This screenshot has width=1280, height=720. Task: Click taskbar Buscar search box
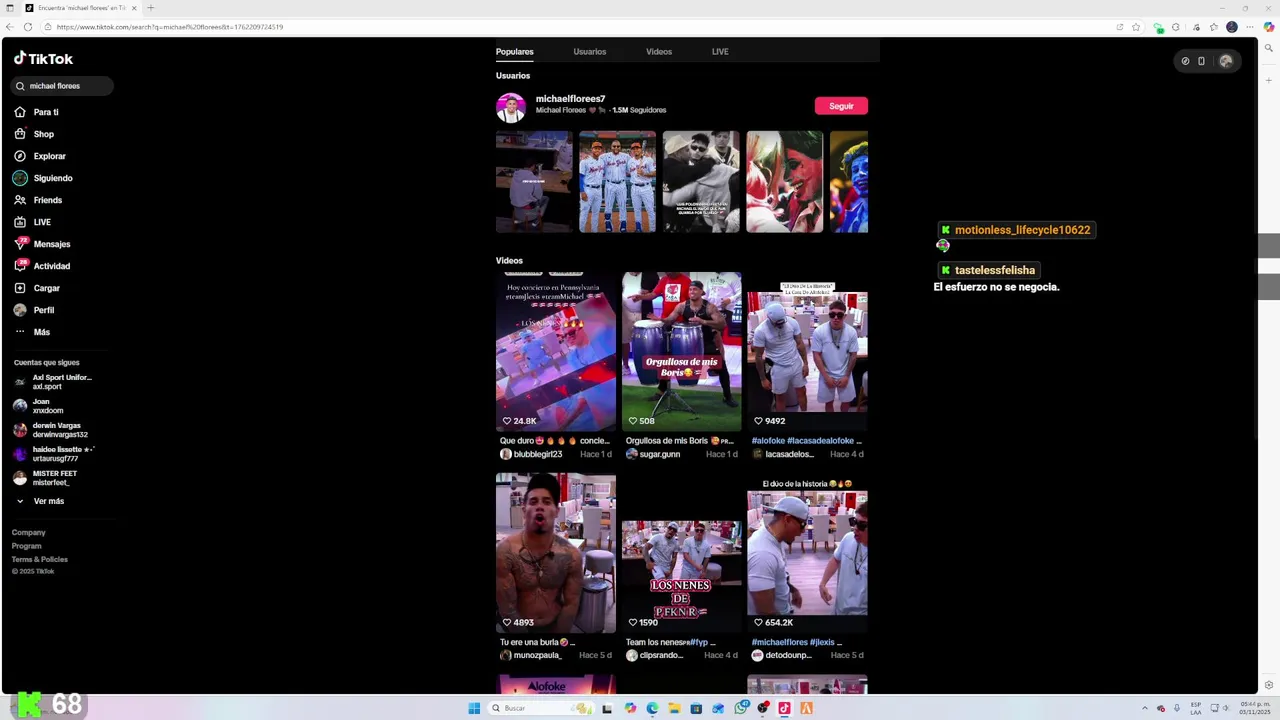540,708
